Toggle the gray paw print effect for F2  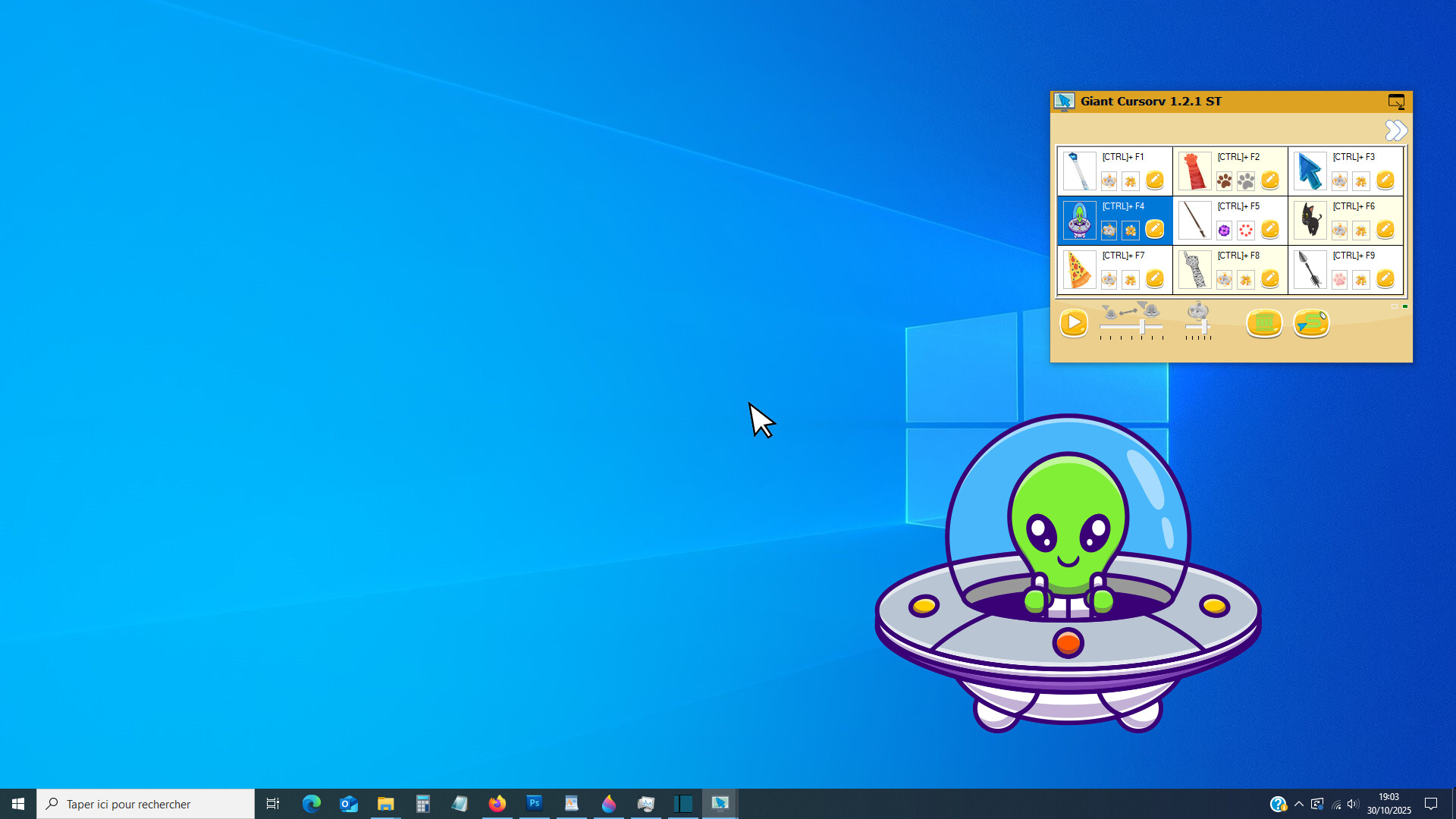pyautogui.click(x=1246, y=181)
